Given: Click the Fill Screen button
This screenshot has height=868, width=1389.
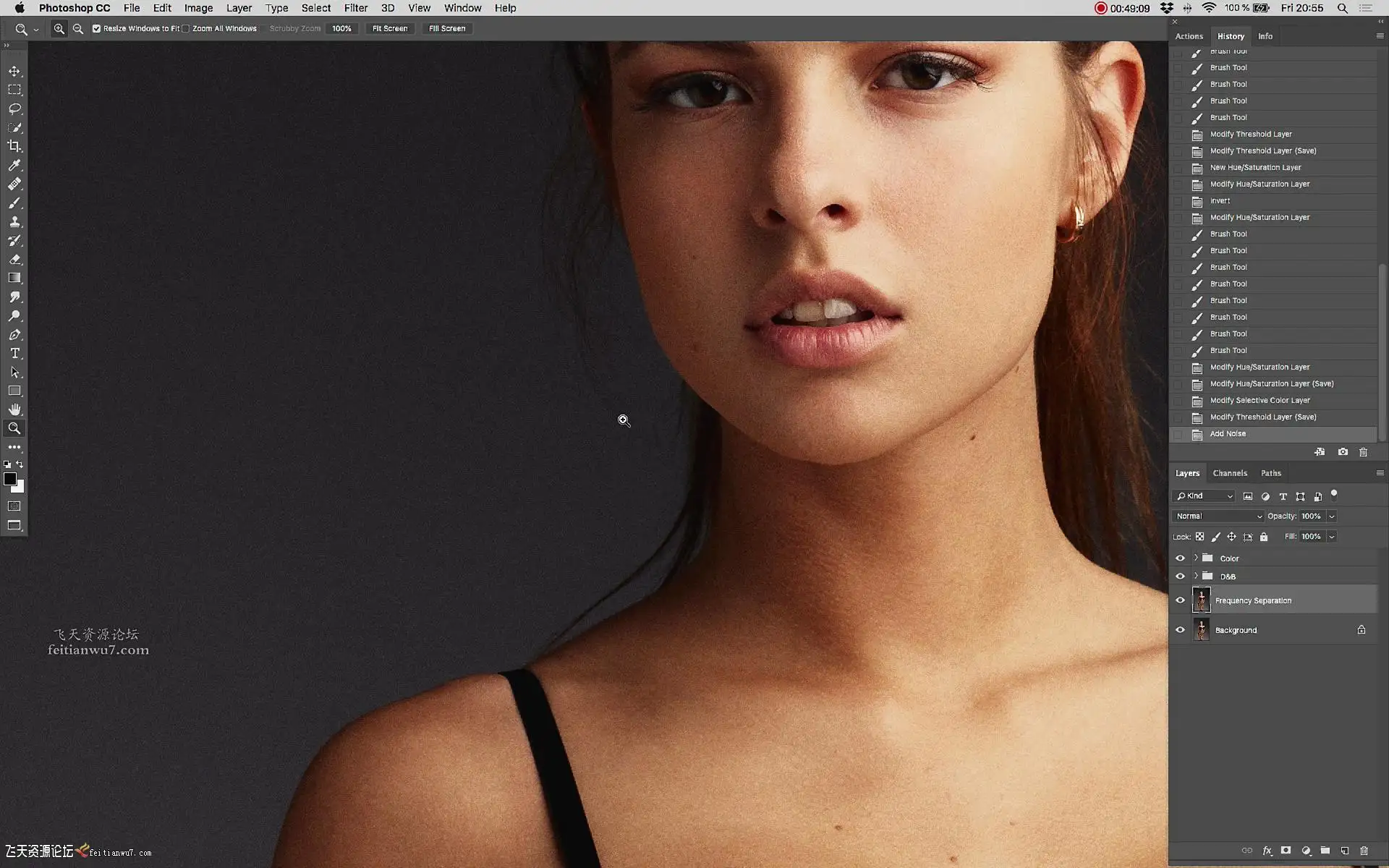Looking at the screenshot, I should (x=447, y=29).
